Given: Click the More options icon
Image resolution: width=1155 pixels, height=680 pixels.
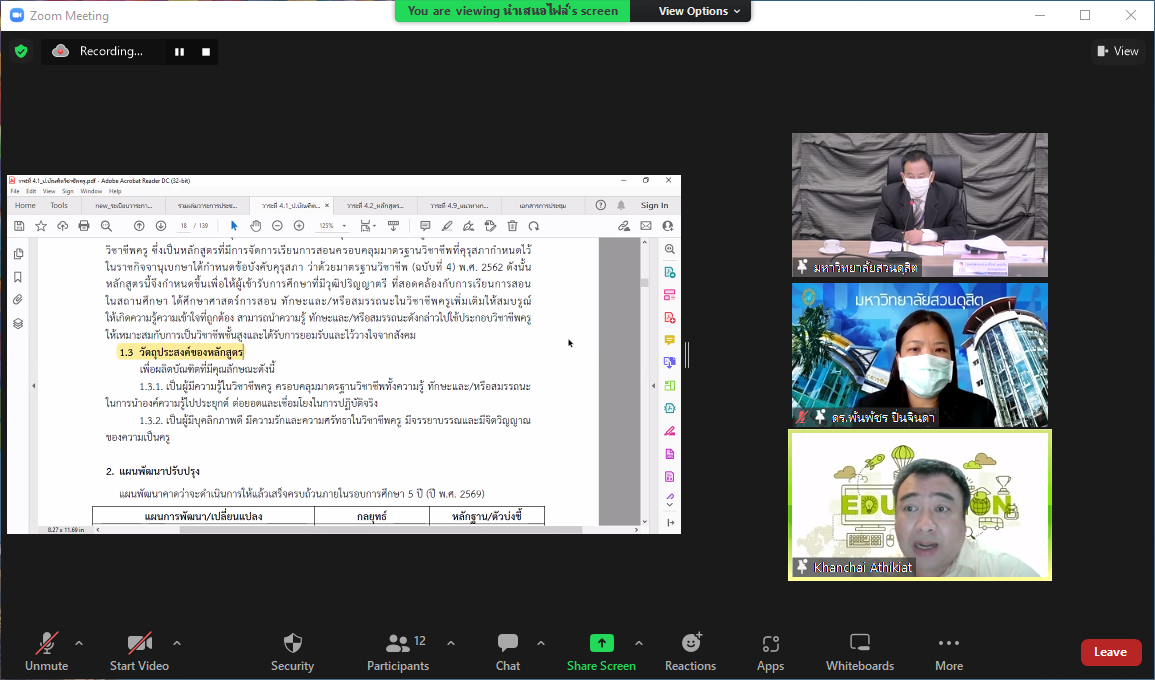Looking at the screenshot, I should 949,643.
